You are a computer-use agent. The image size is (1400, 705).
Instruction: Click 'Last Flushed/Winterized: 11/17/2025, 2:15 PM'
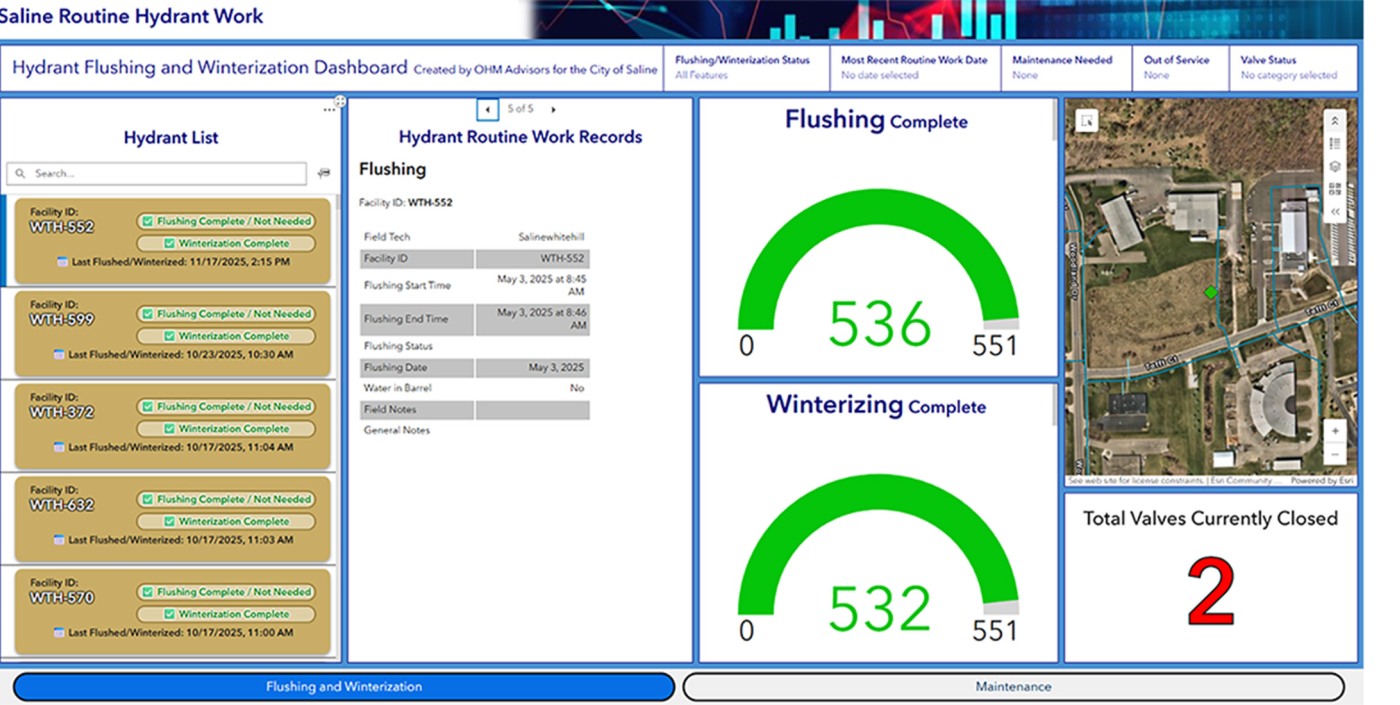coord(180,262)
